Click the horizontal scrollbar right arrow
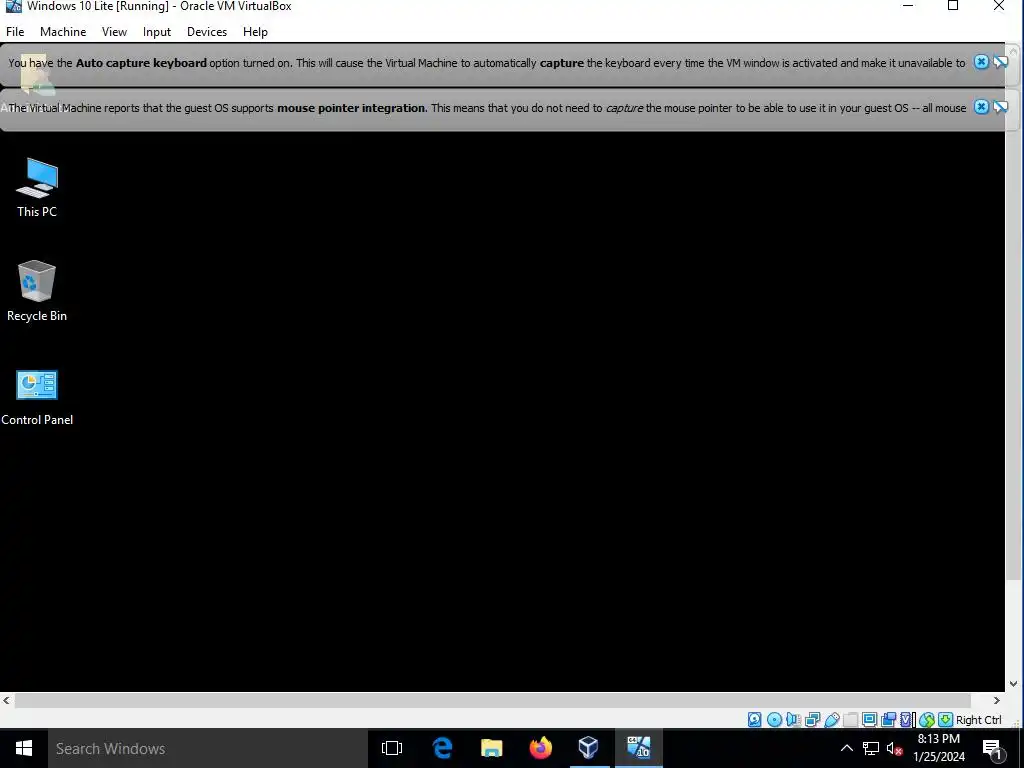The image size is (1024, 768). pos(997,700)
